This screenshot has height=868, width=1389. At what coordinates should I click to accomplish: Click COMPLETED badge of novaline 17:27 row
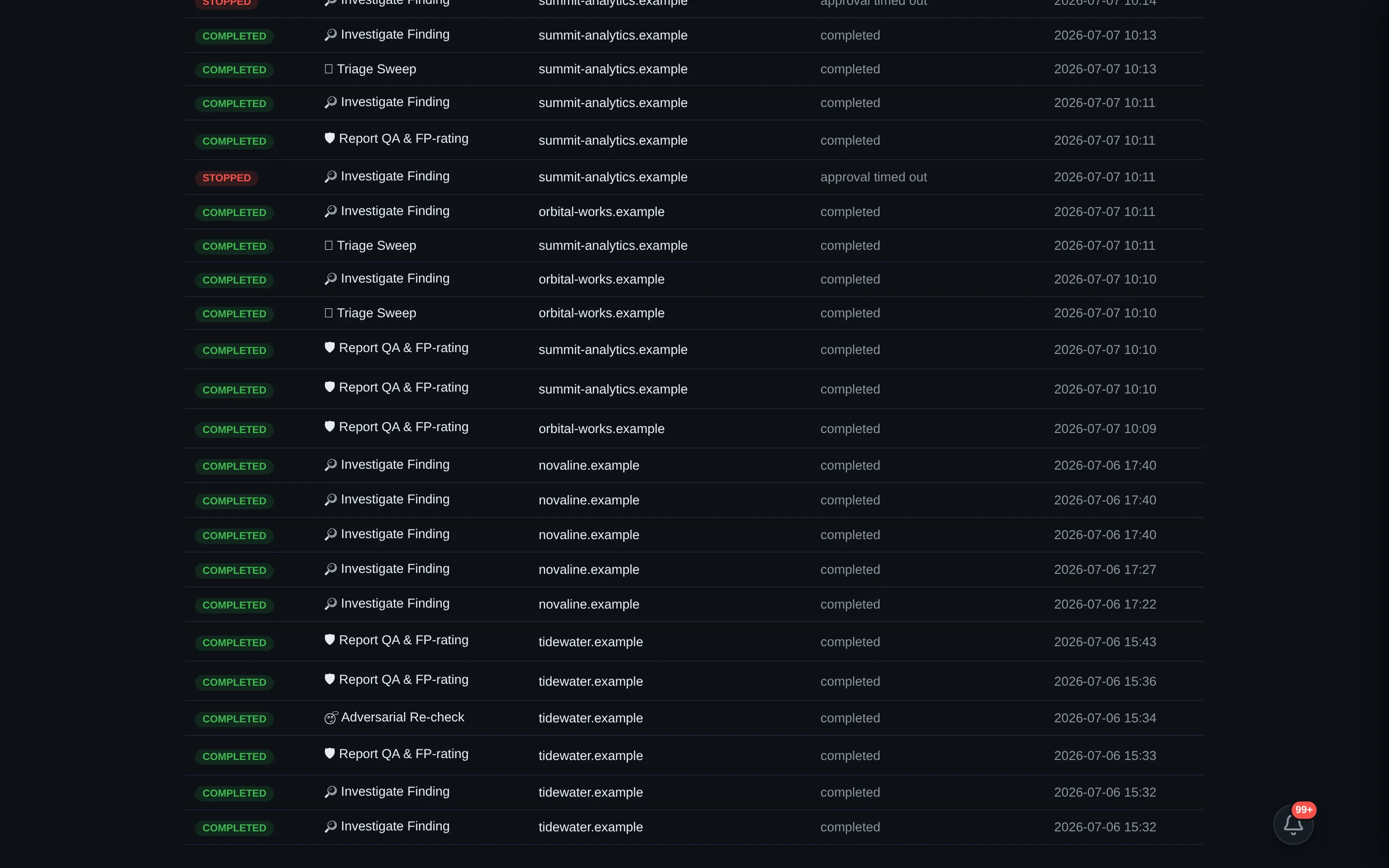pyautogui.click(x=234, y=570)
